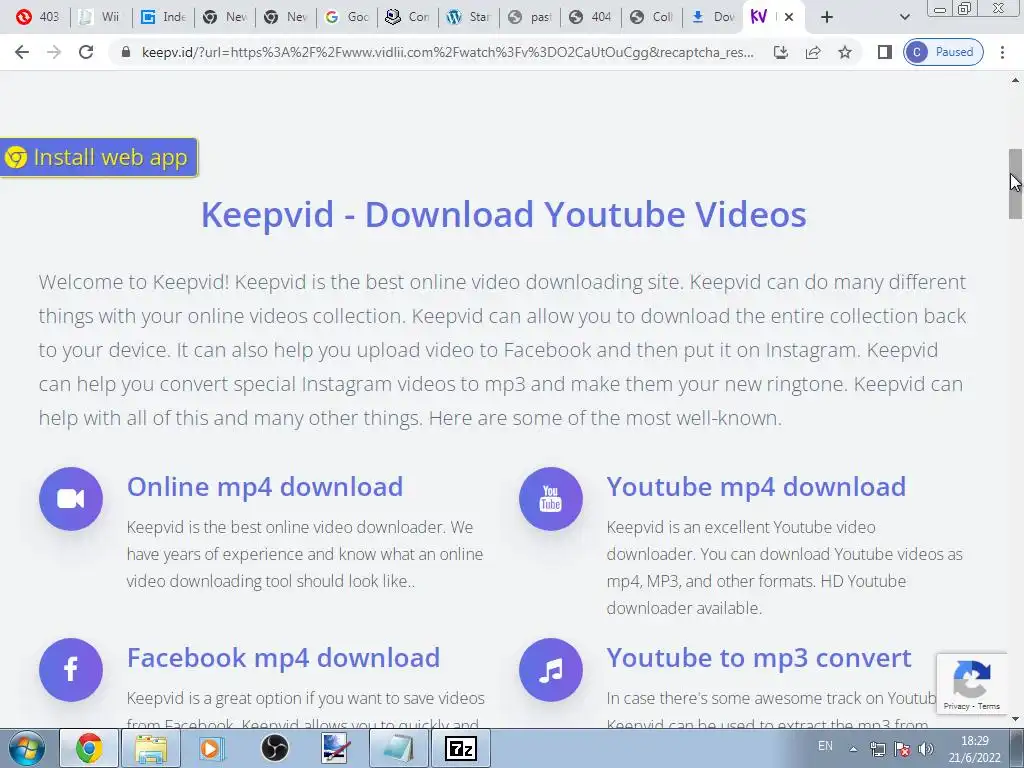Viewport: 1024px width, 768px height.
Task: Open OBS Studio from the taskbar
Action: point(275,748)
